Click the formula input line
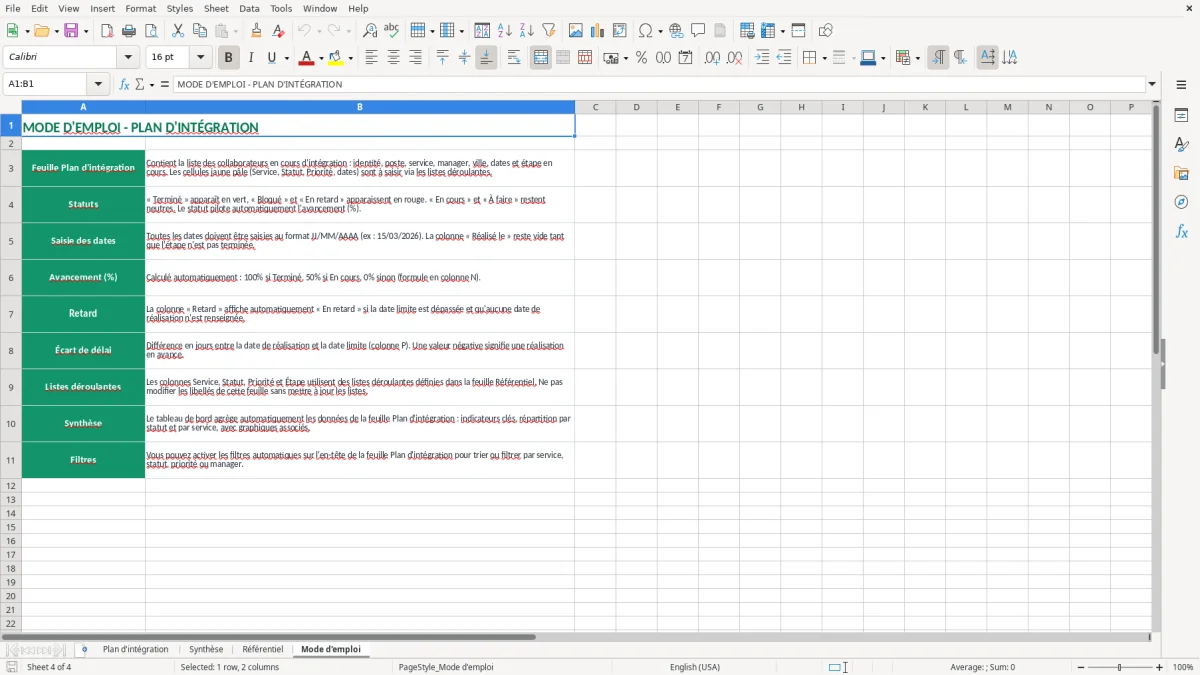The width and height of the screenshot is (1200, 675). click(x=658, y=84)
